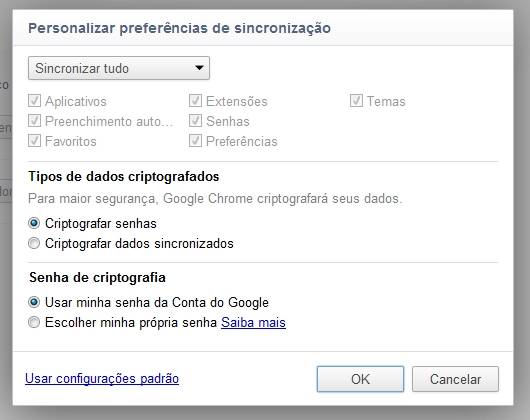Viewport: 530px width, 420px height.
Task: Select the Criptografar senhas radio button
Action: 34,223
